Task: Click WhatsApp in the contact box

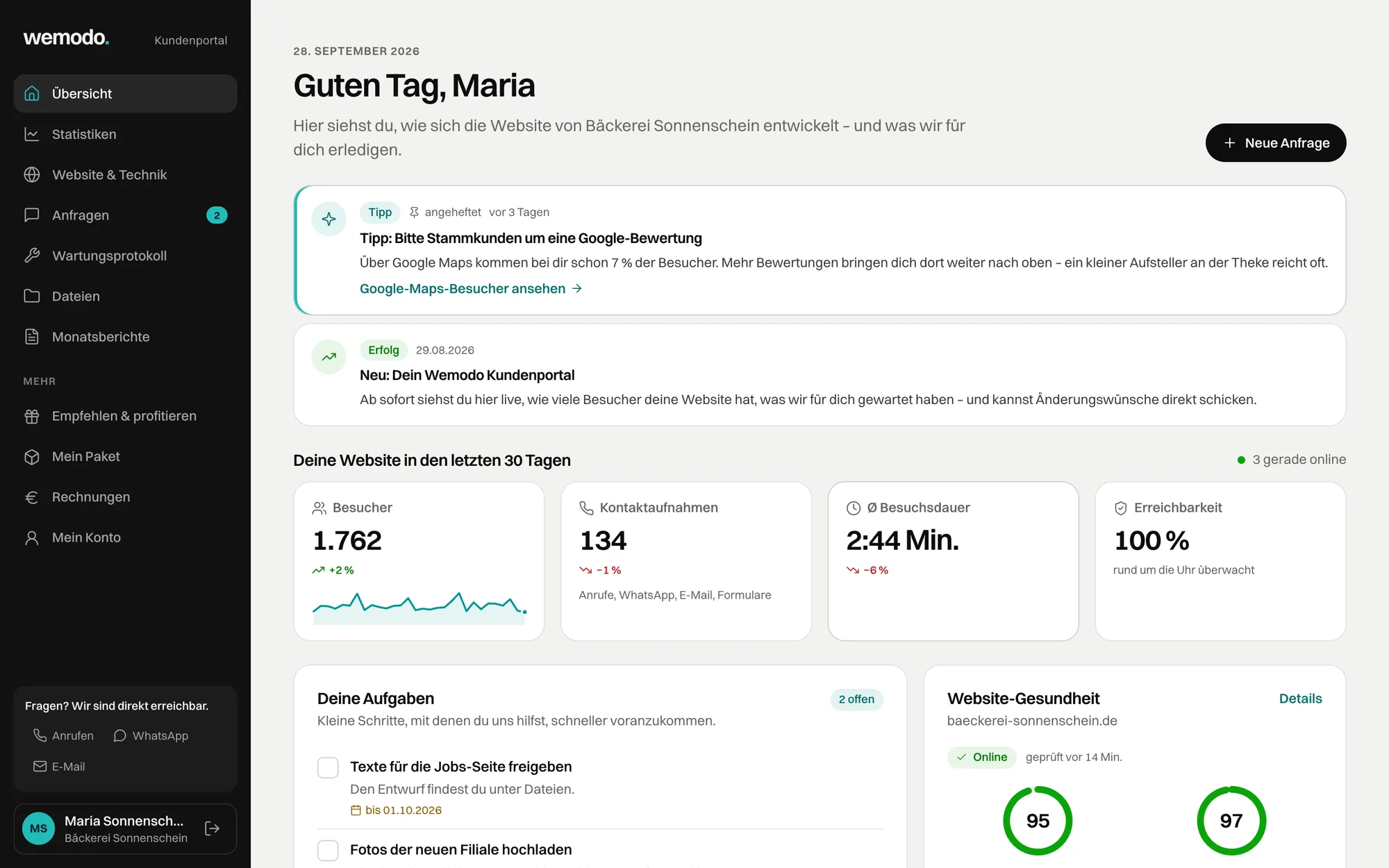Action: [x=151, y=735]
